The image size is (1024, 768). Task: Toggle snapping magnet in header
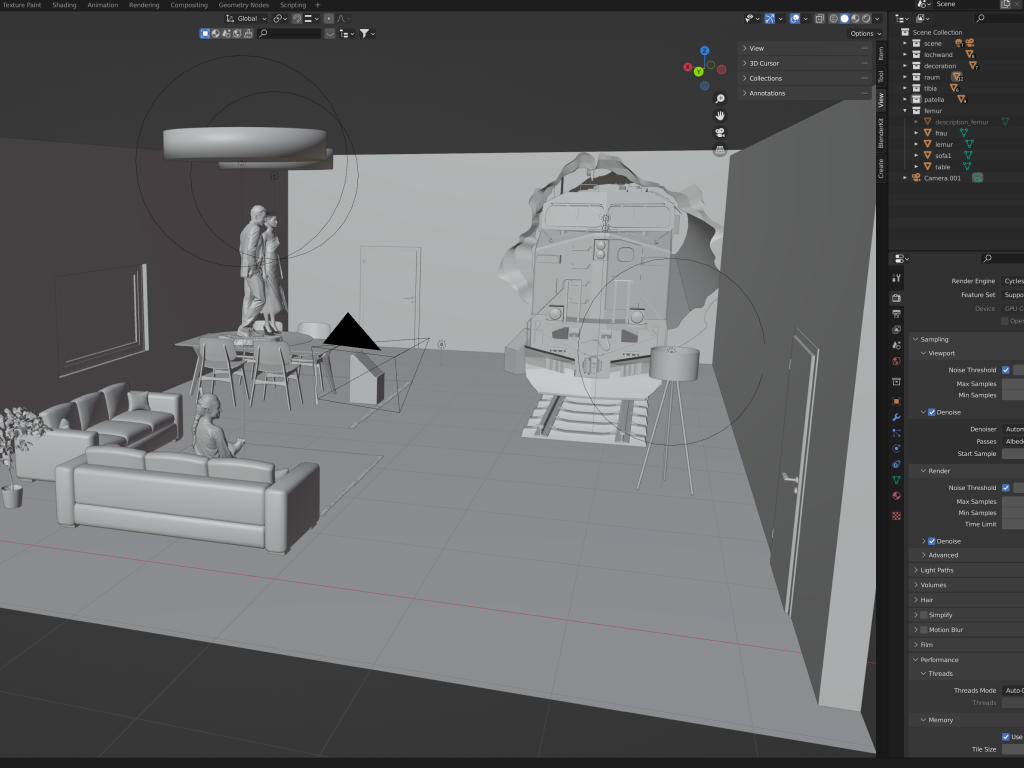(x=297, y=18)
